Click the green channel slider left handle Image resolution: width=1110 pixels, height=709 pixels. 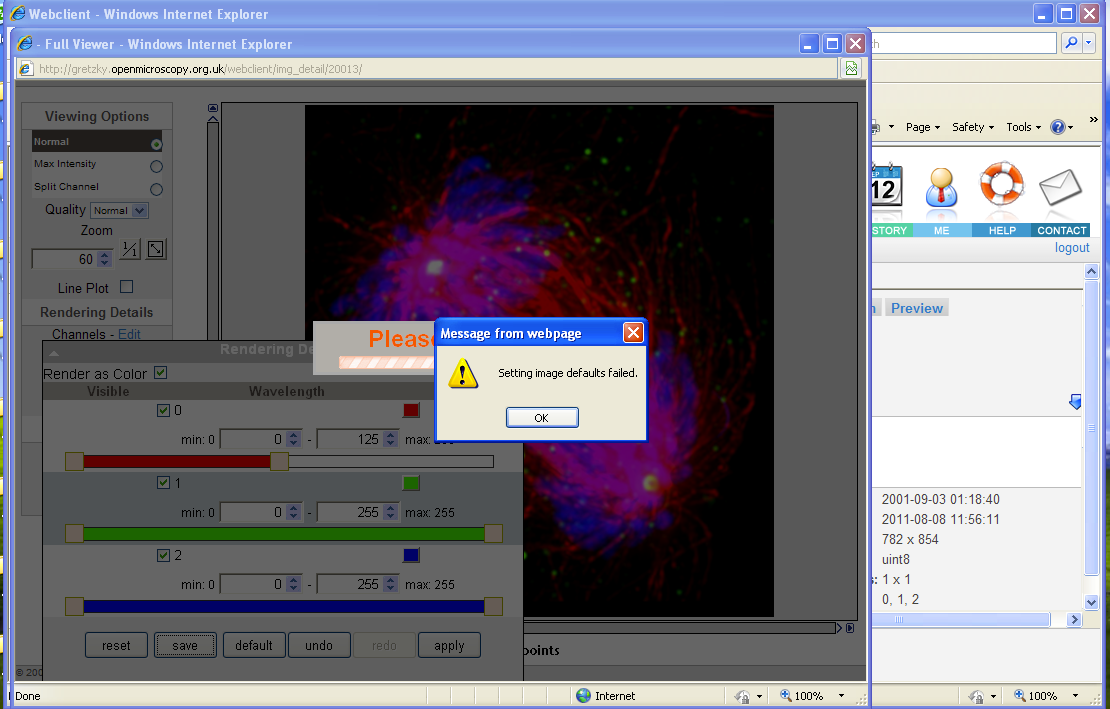click(x=74, y=534)
